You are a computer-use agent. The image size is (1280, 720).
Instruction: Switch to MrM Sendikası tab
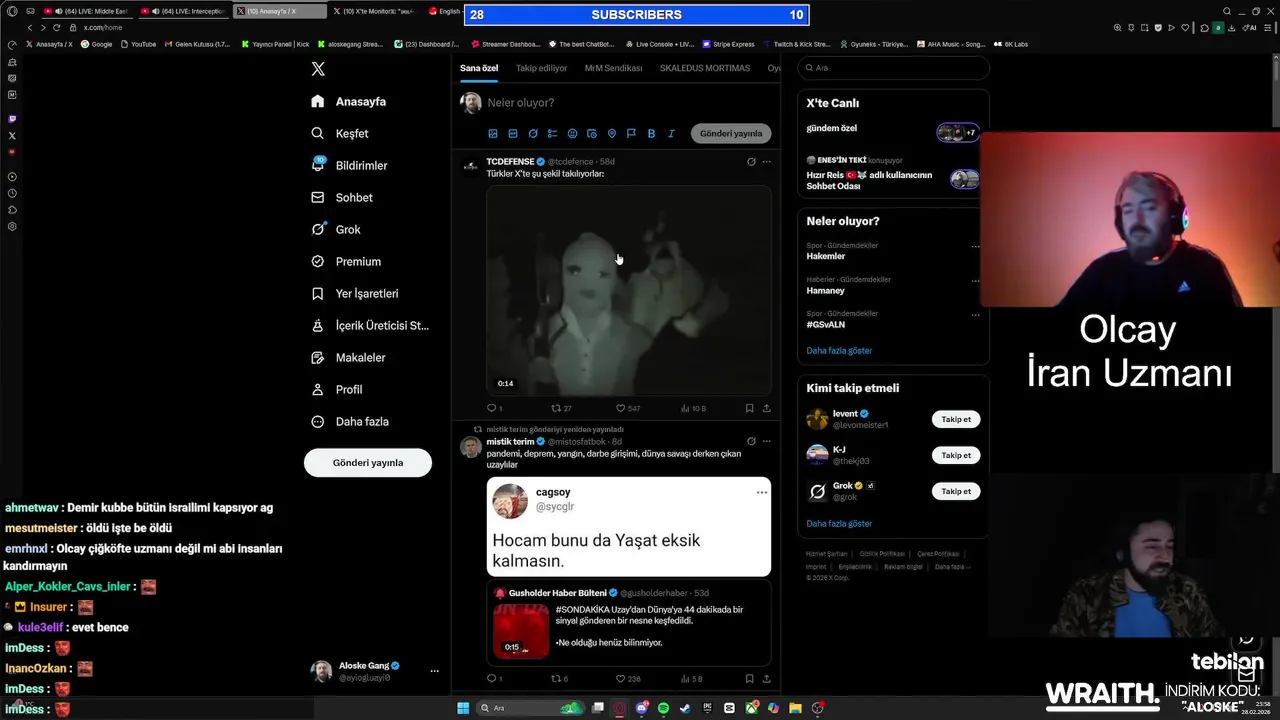coord(613,68)
